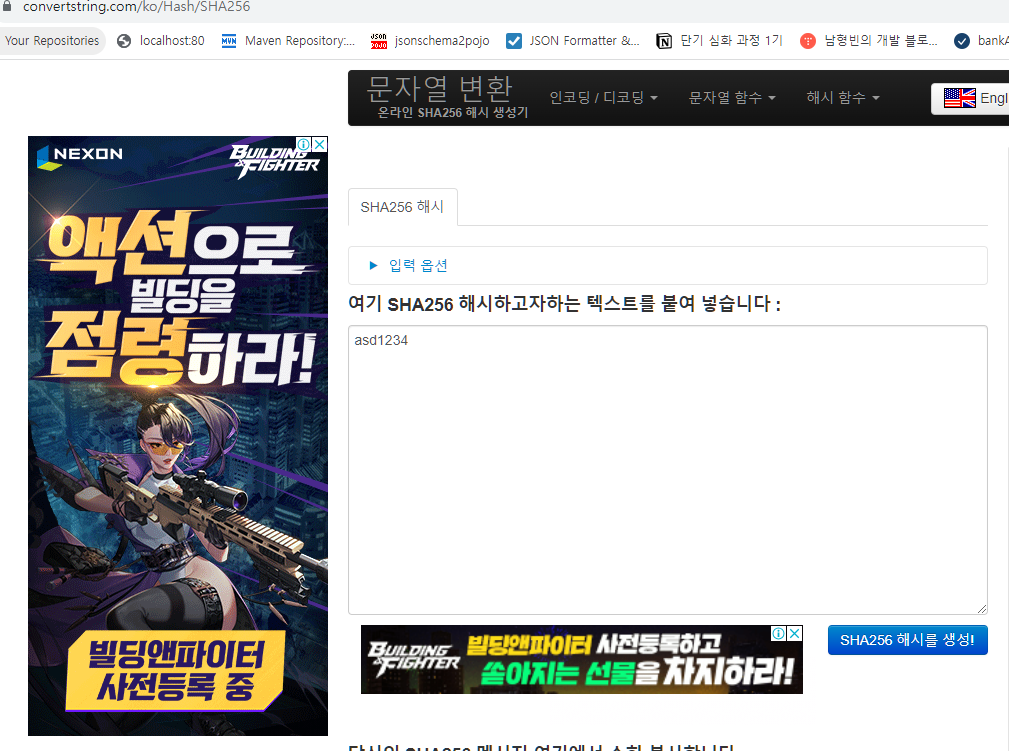Viewport: 1009px width, 751px height.
Task: Click the red Tistory favicon icon
Action: (808, 41)
